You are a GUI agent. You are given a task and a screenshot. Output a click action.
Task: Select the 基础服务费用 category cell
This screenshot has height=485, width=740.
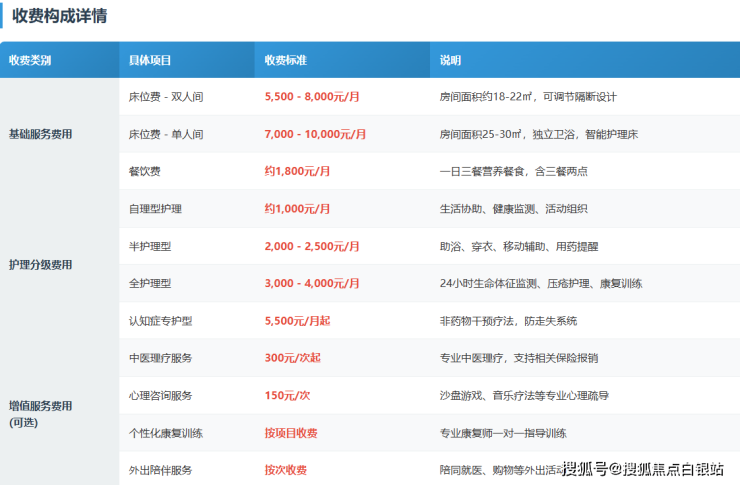click(x=59, y=134)
